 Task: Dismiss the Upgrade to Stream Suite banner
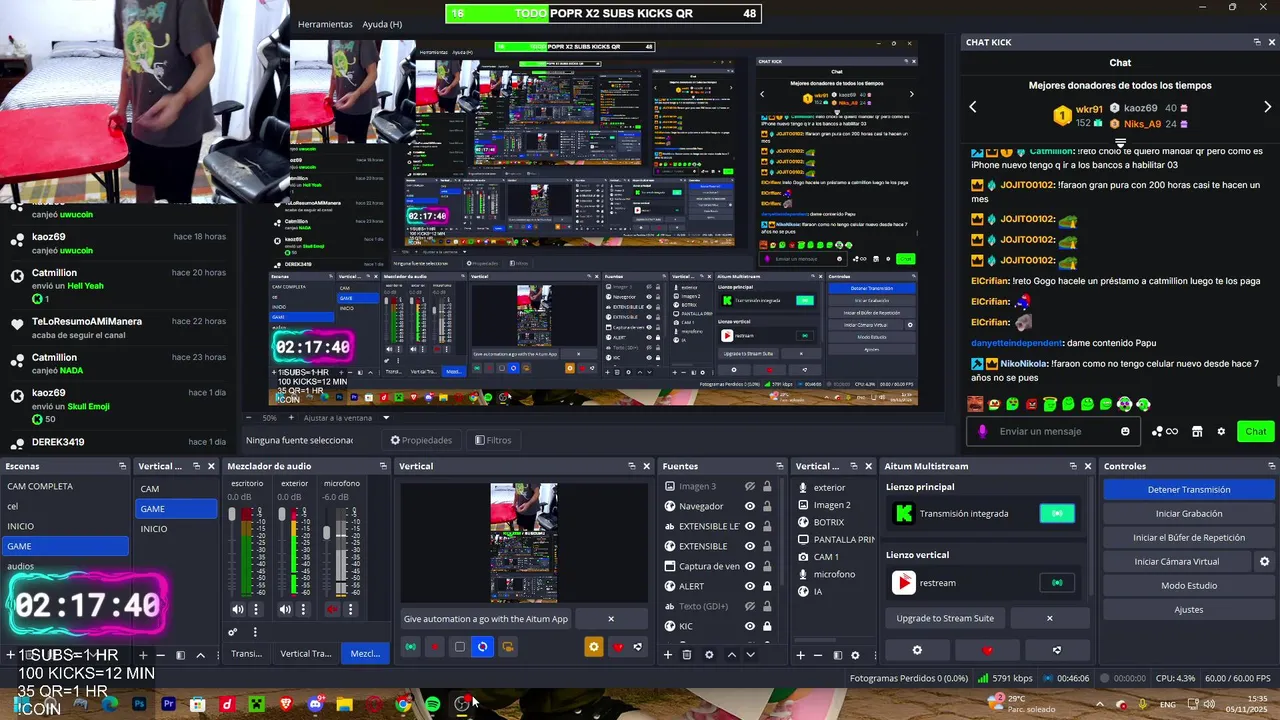click(1049, 618)
